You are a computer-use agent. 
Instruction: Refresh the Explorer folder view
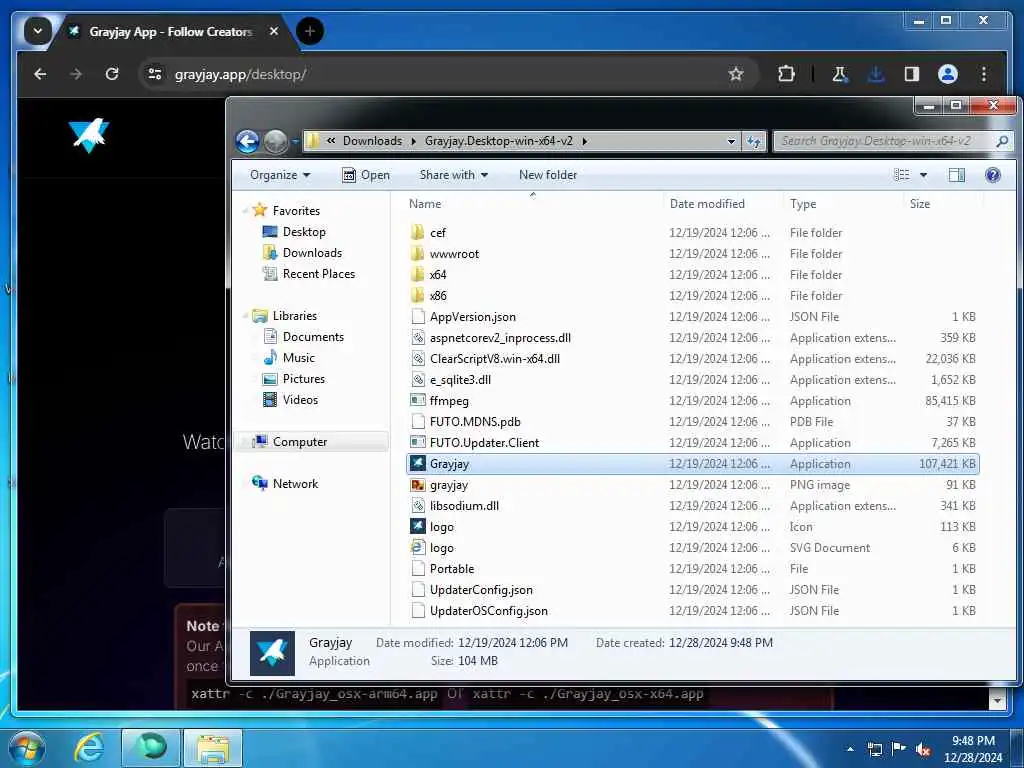coord(754,141)
